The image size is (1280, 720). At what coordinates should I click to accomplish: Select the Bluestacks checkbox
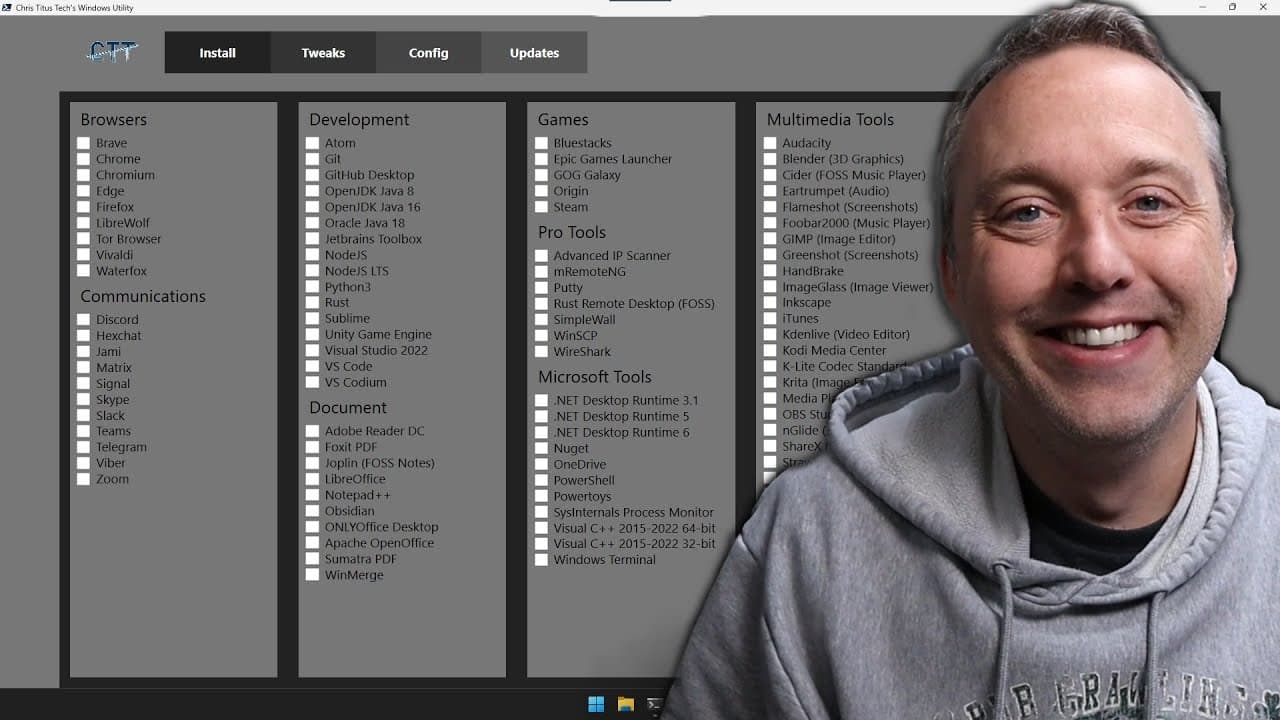point(542,143)
